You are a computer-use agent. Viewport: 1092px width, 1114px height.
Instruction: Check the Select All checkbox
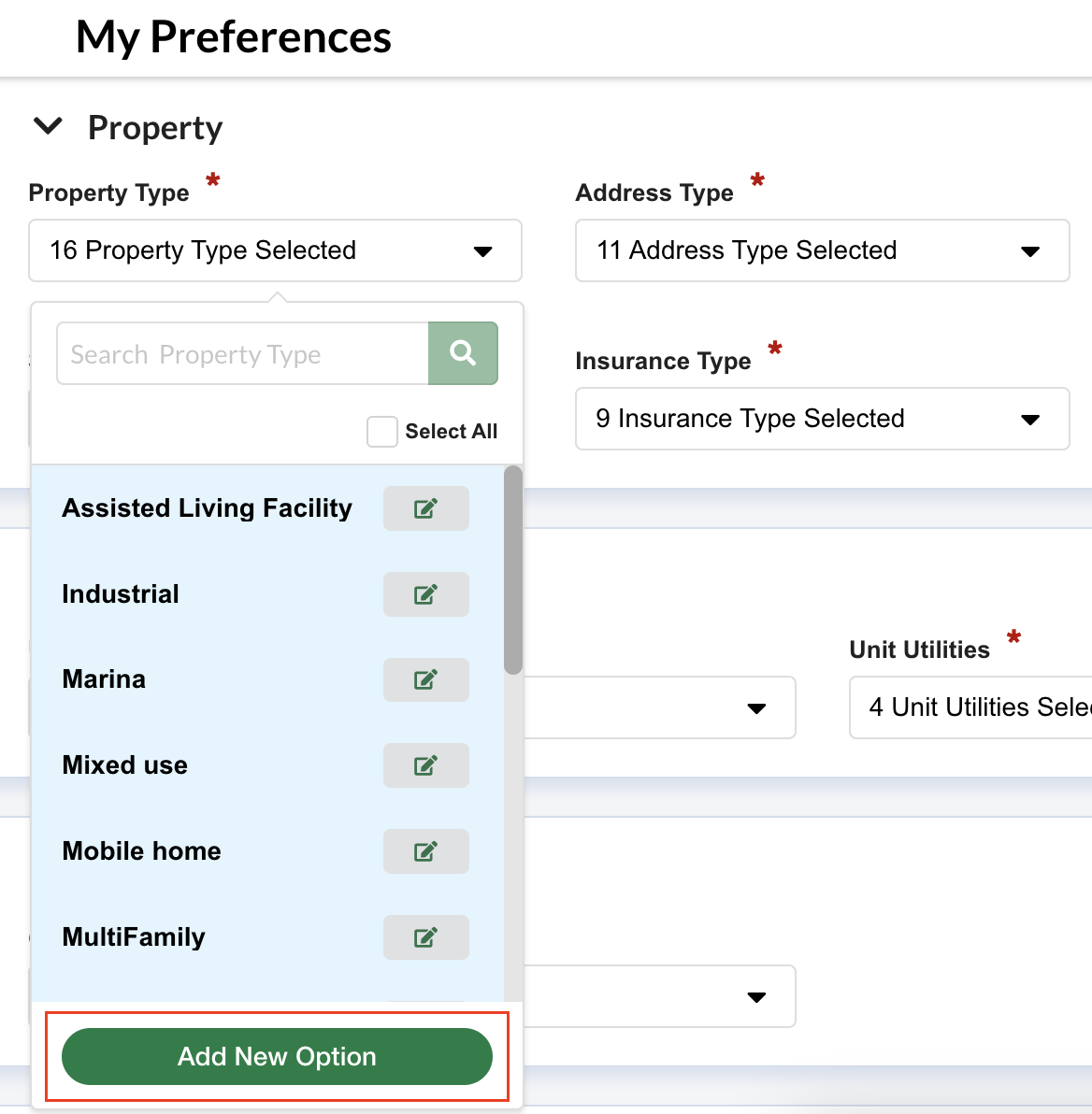(x=381, y=431)
